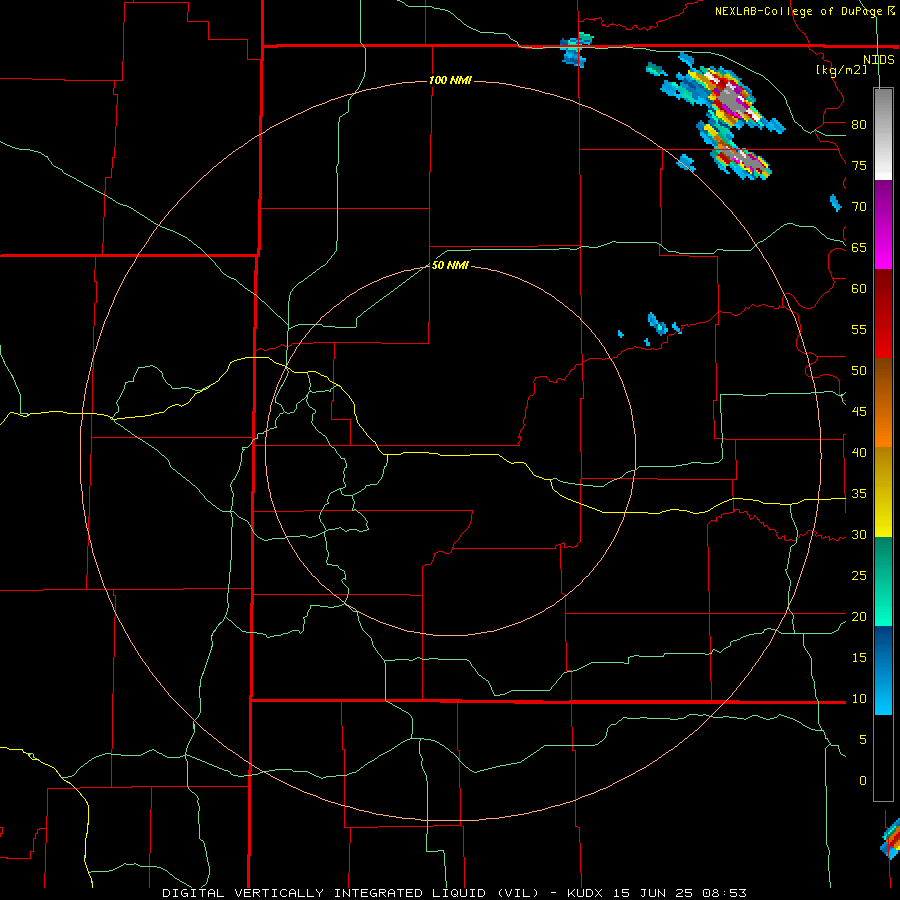
Task: Click the scale value 10
Action: click(859, 699)
